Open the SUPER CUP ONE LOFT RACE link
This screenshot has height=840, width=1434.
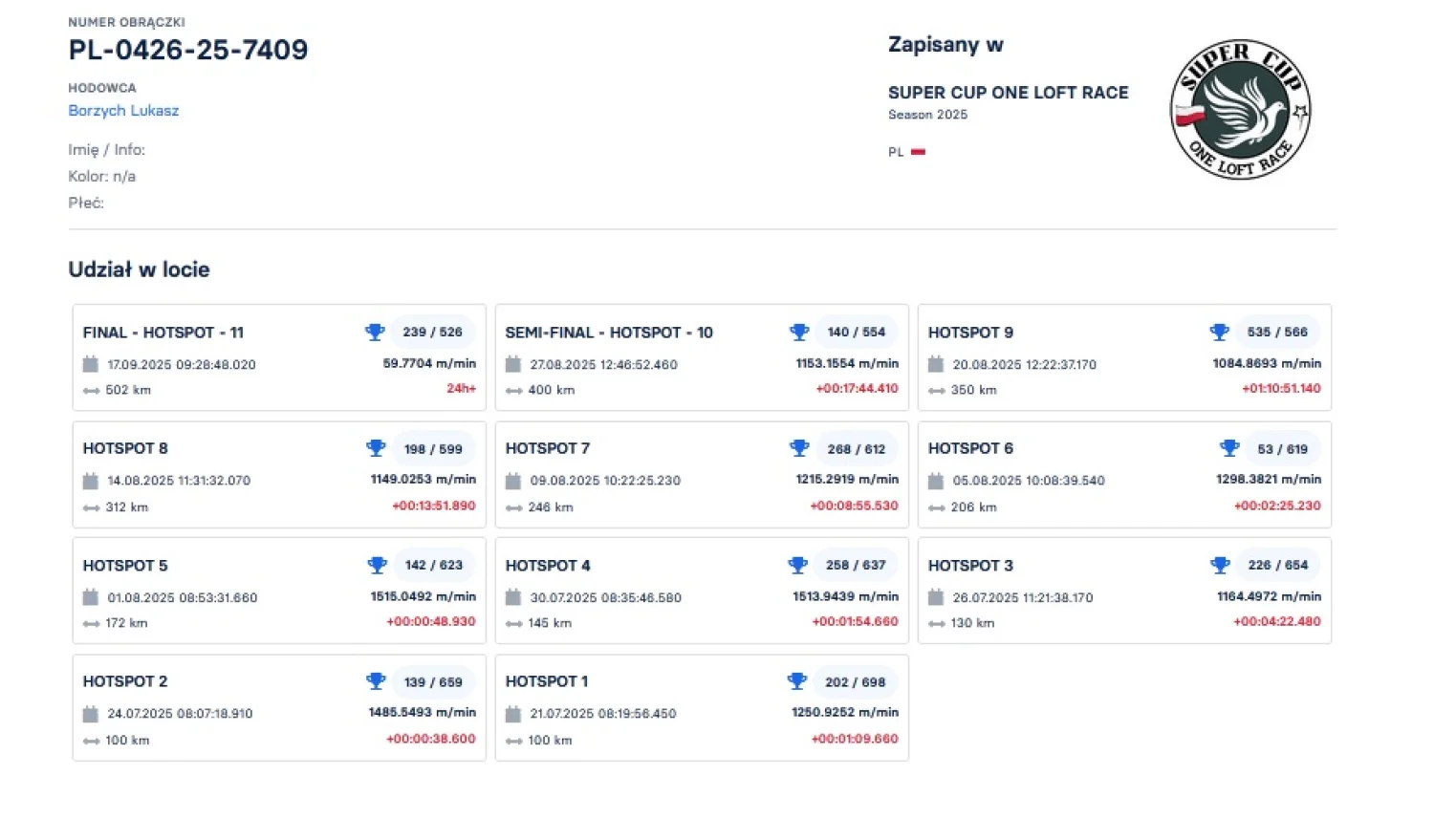pyautogui.click(x=1008, y=93)
